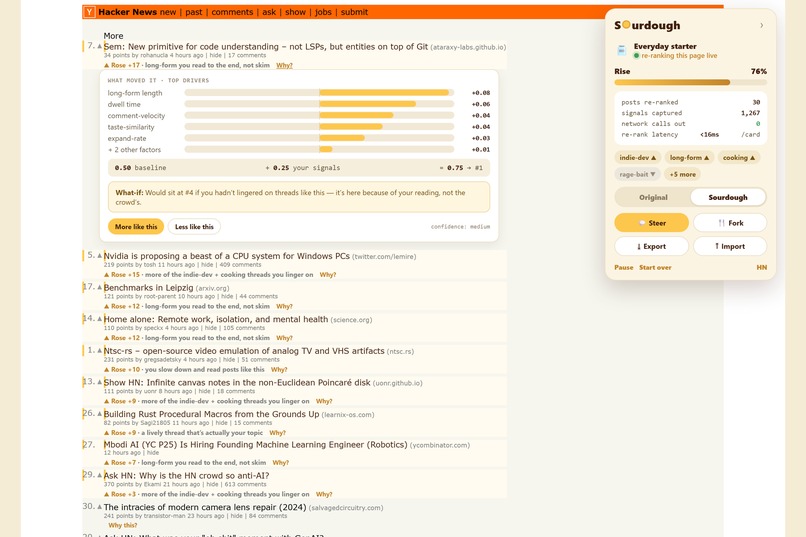Click the HN link in Sourdough panel
This screenshot has width=806, height=537.
pos(761,267)
